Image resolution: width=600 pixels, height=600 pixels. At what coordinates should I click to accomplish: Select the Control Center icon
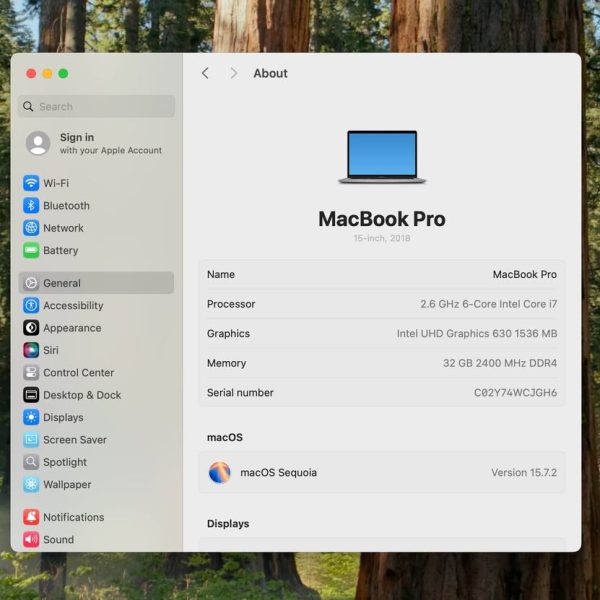coord(31,372)
